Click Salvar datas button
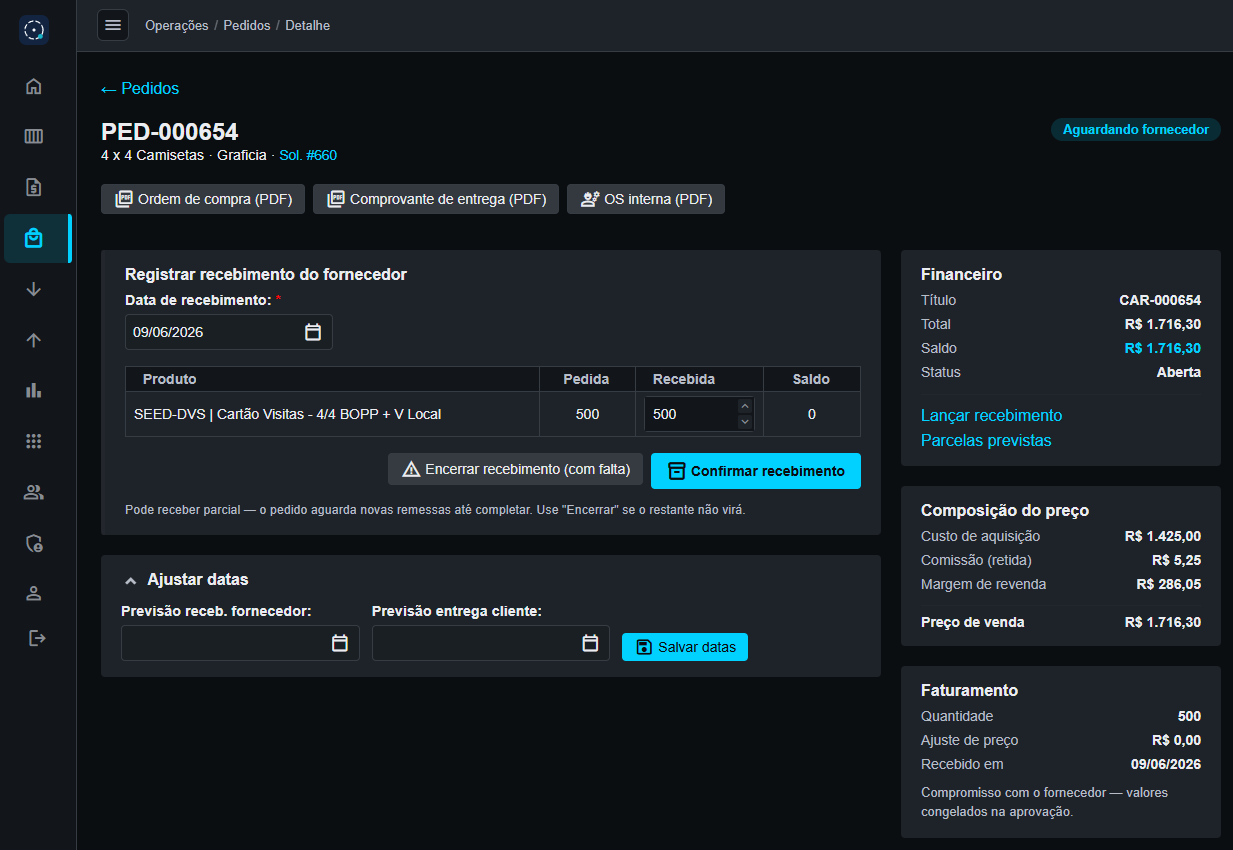The height and width of the screenshot is (850, 1233). click(x=685, y=647)
